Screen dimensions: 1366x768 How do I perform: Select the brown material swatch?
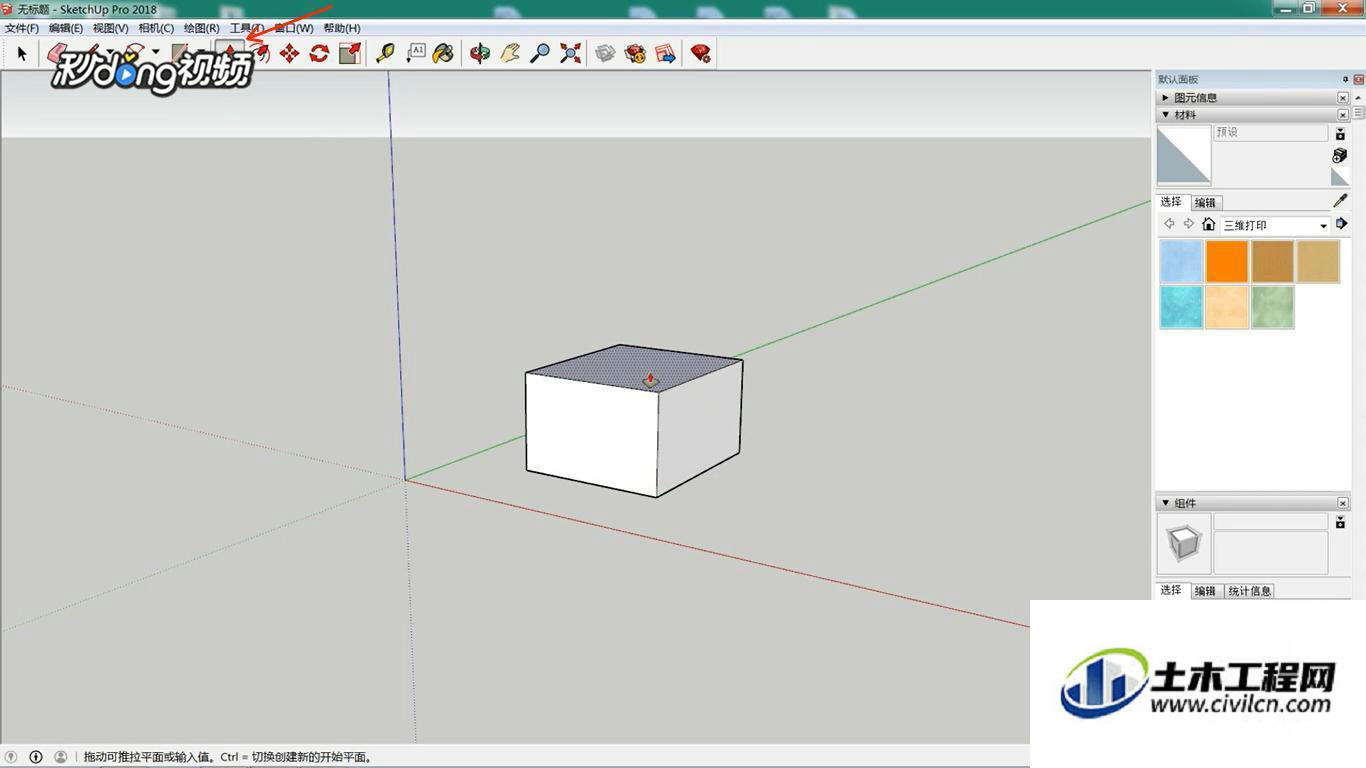point(1273,262)
